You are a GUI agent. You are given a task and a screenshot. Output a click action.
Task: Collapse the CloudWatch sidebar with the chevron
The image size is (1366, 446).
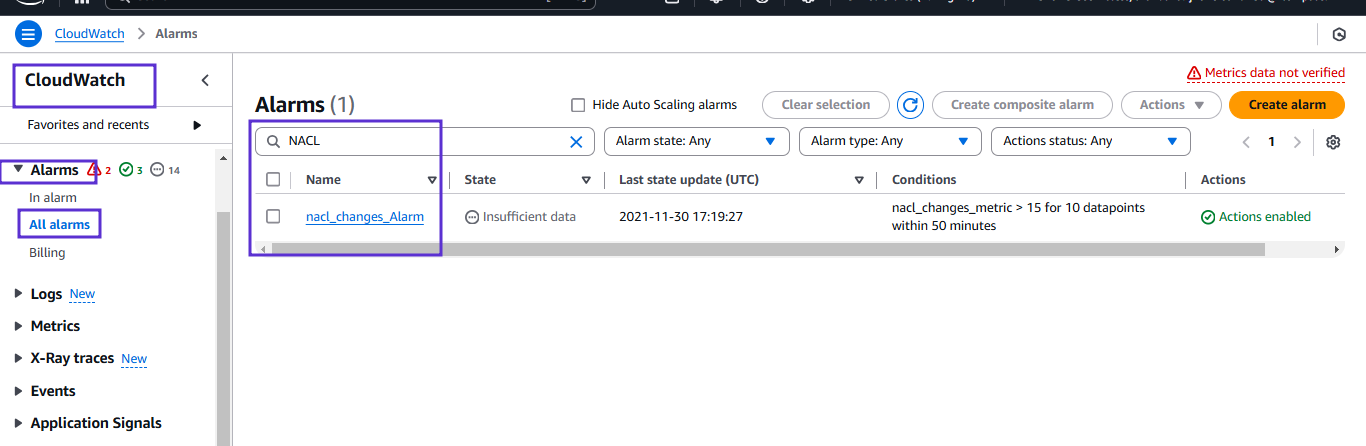205,81
